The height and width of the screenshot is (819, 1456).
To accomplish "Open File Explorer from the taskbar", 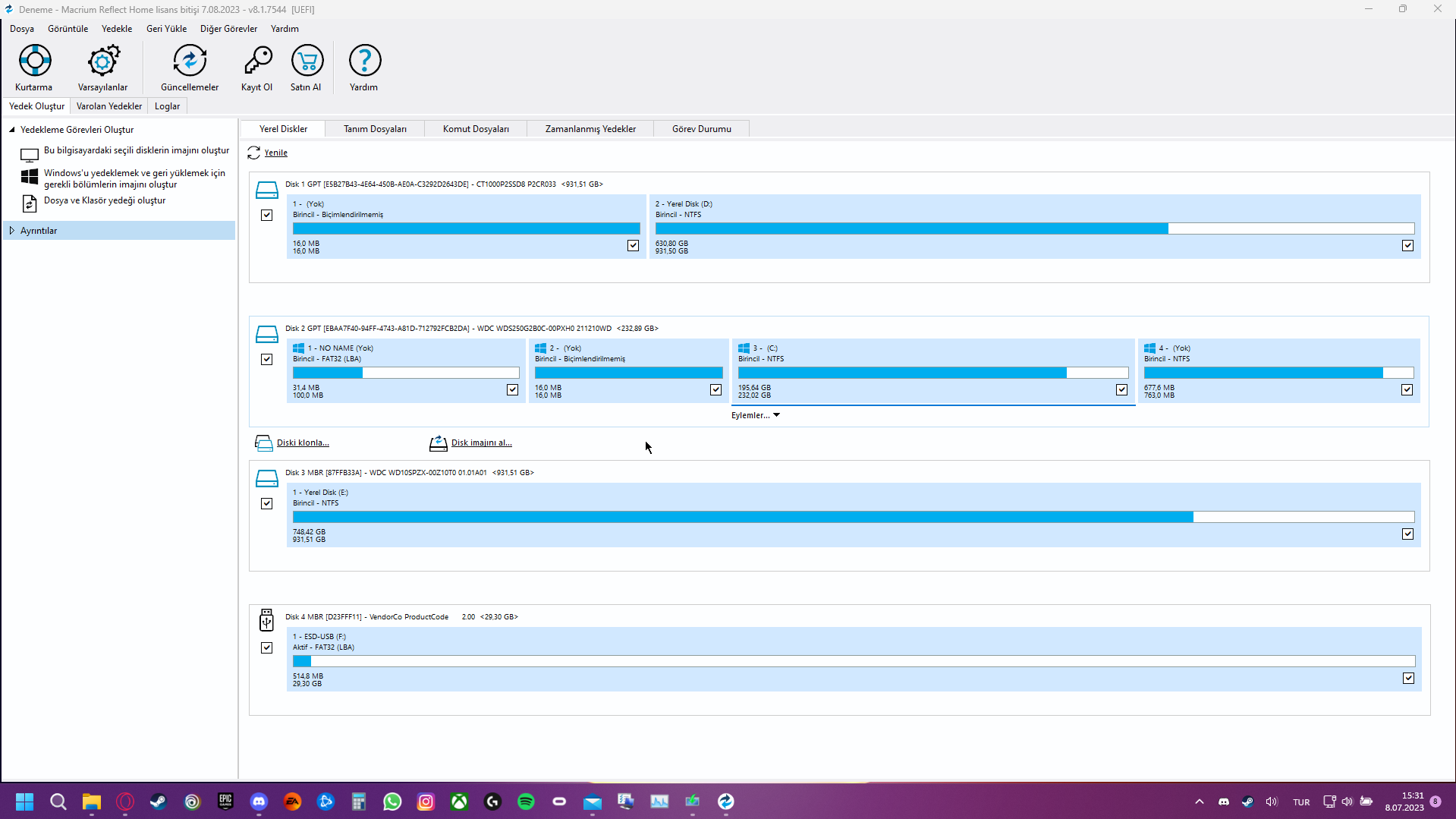I will pos(92,802).
